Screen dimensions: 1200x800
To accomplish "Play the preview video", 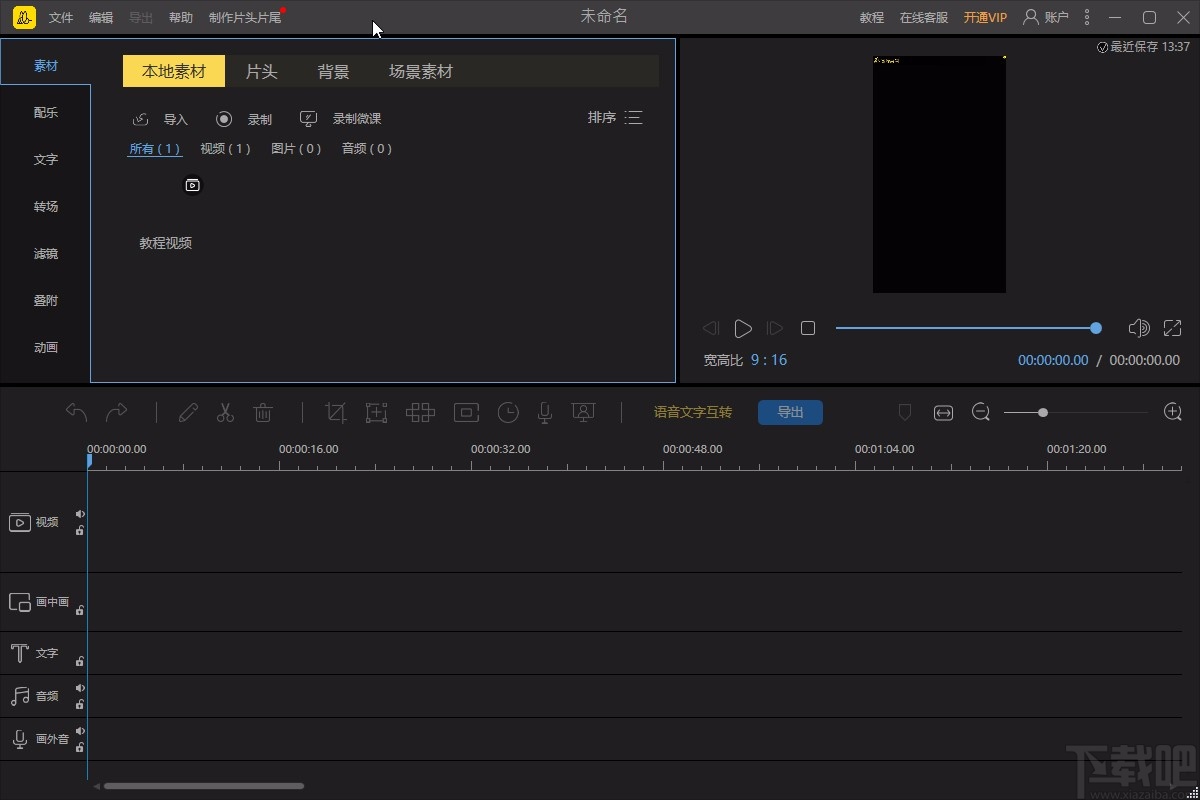I will click(x=743, y=328).
